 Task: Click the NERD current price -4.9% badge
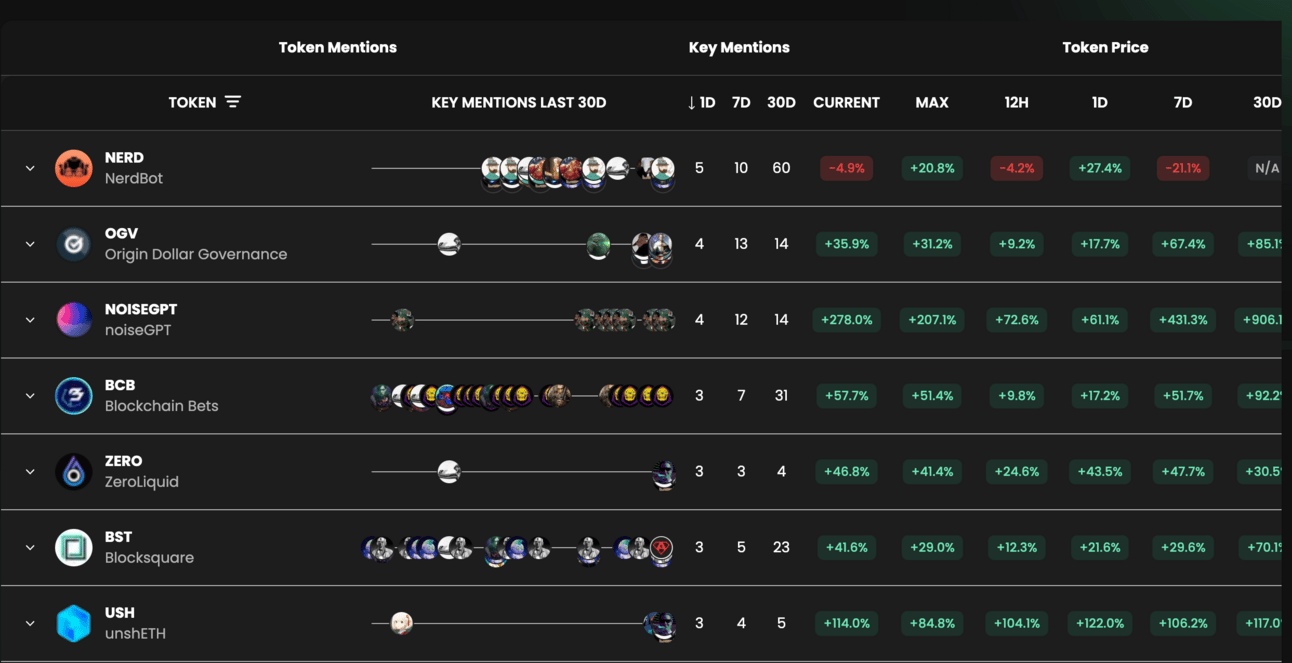tap(846, 168)
